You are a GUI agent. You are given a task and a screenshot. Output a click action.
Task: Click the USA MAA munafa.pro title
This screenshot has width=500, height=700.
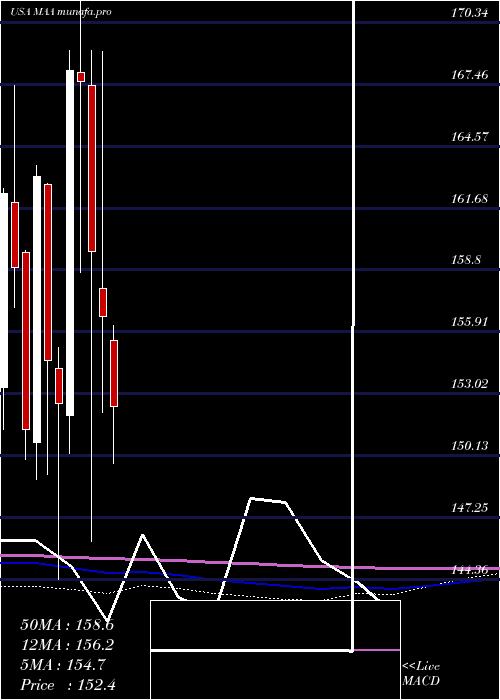coord(61,12)
